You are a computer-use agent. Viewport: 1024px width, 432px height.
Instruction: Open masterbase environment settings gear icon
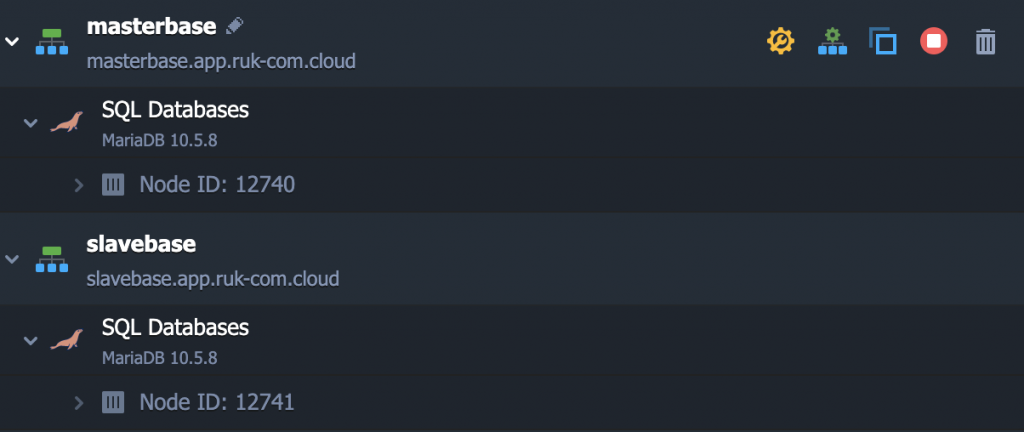pyautogui.click(x=780, y=41)
